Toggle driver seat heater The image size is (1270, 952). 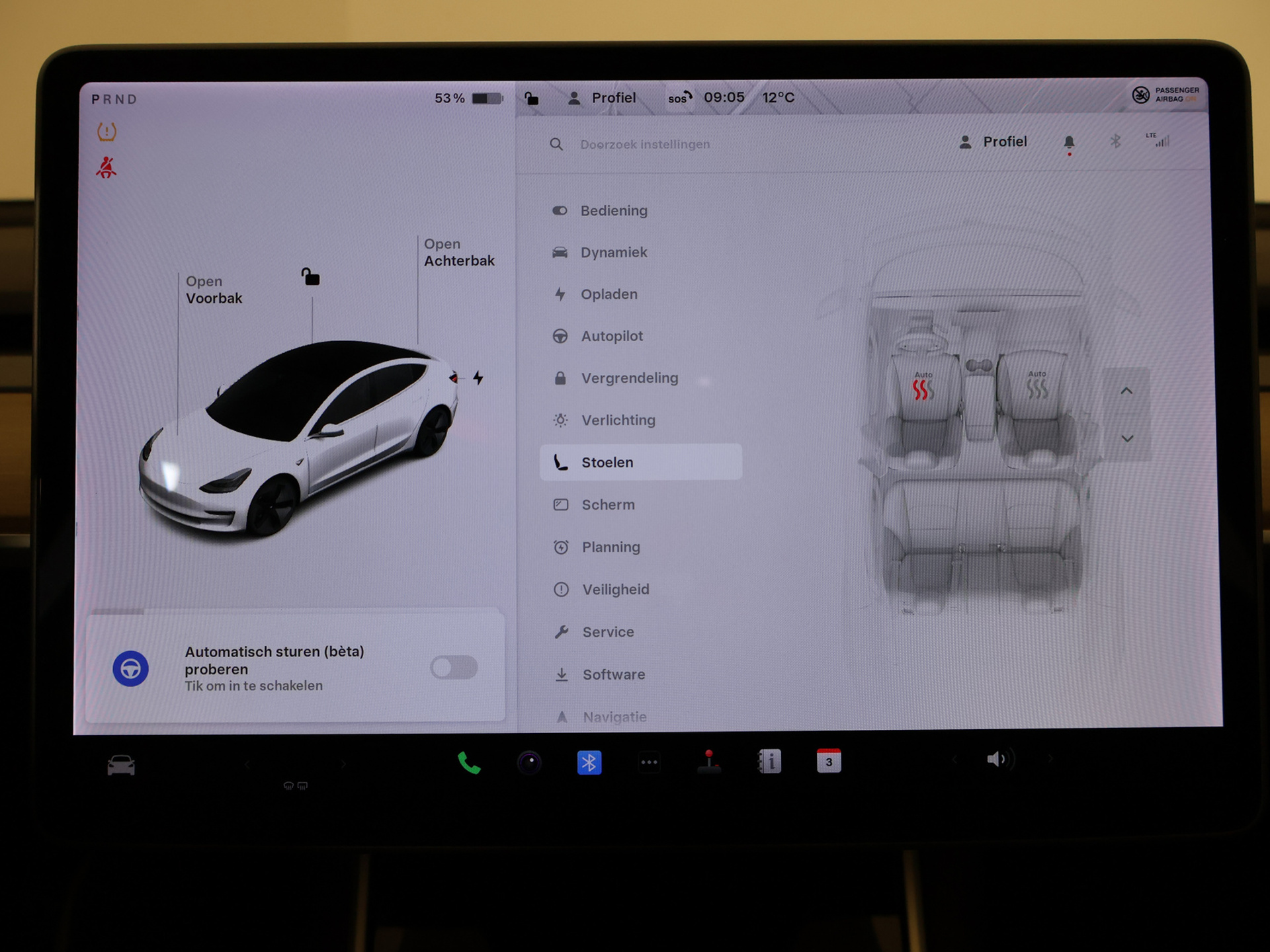(x=922, y=388)
